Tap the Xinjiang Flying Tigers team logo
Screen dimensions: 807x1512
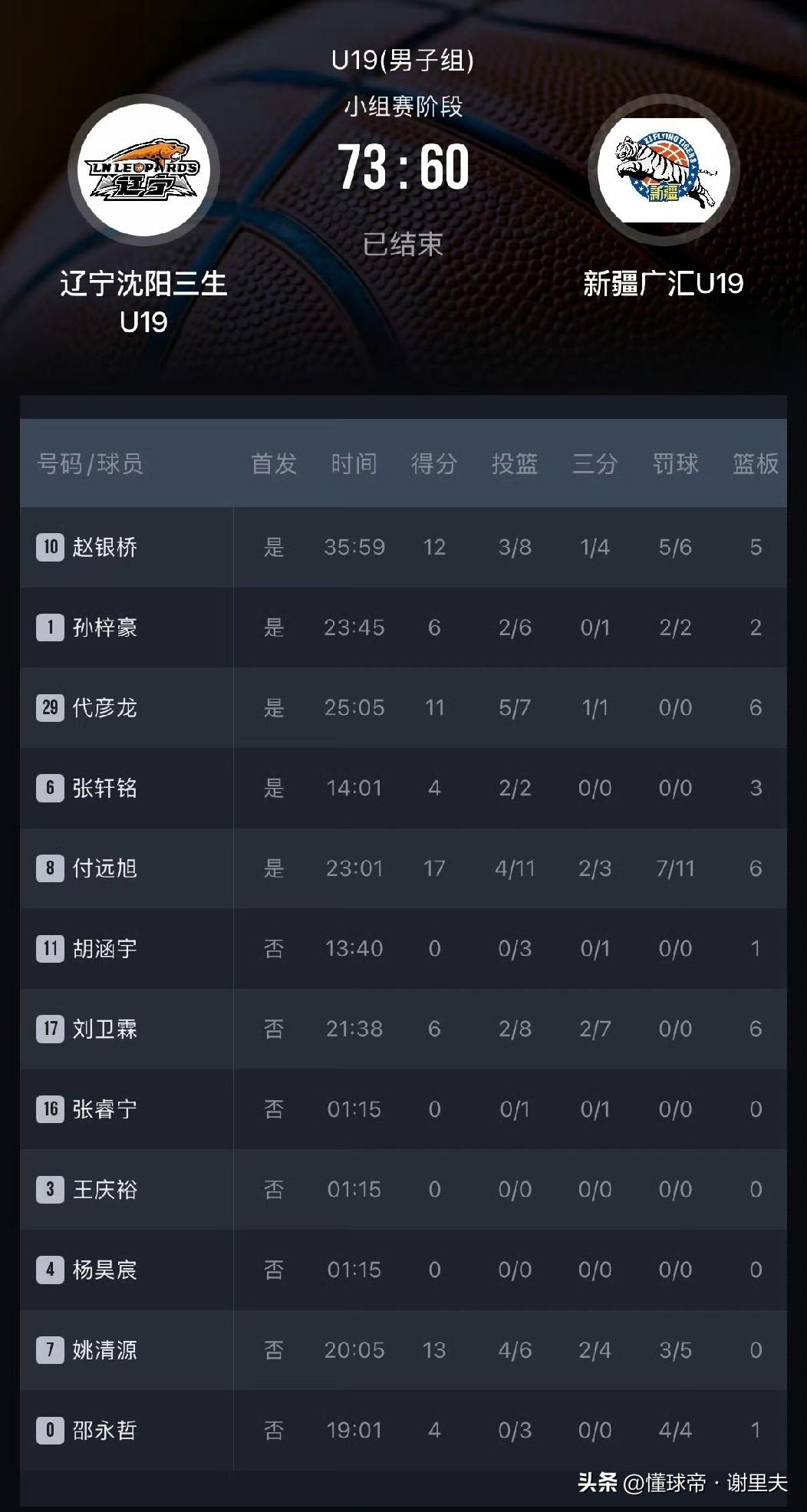click(x=663, y=170)
